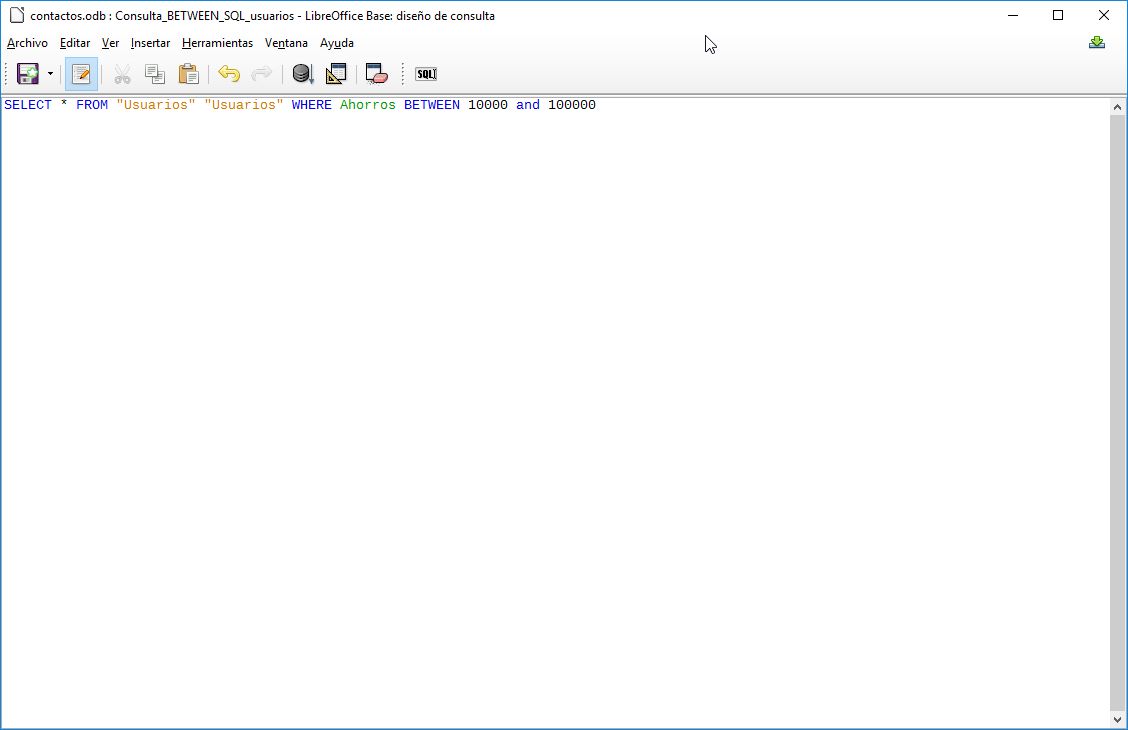Click the scrollbar down arrow
Screen dimensions: 1128x730
(1118, 718)
